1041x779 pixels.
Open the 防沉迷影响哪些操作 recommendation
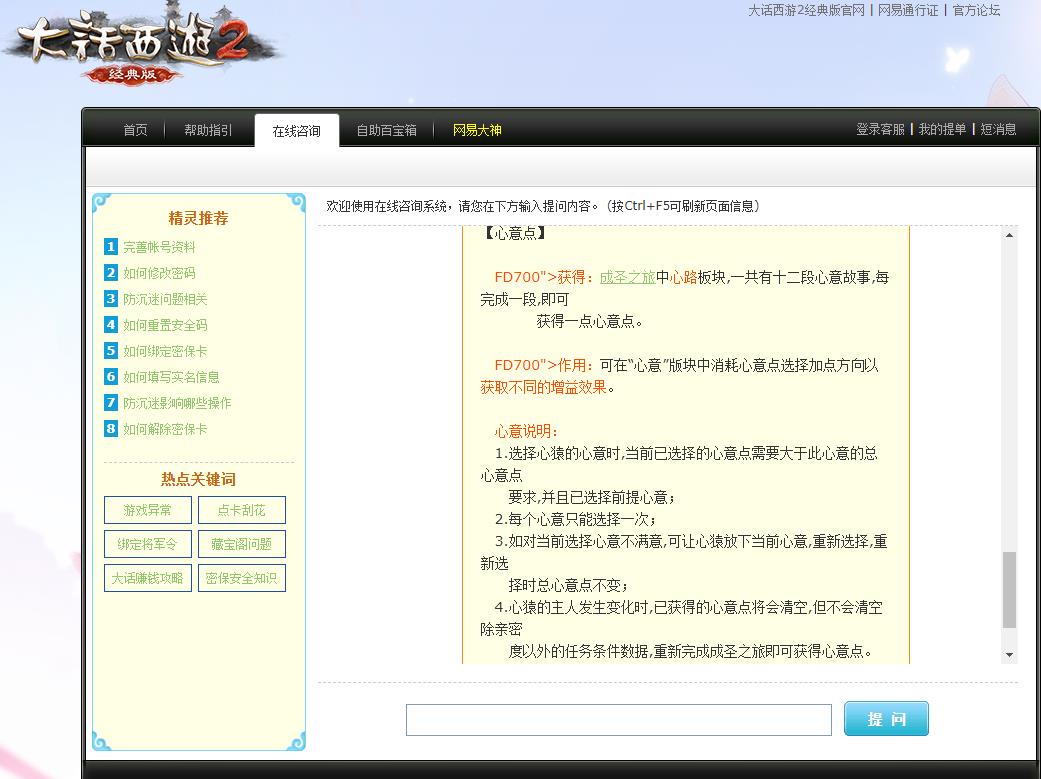pyautogui.click(x=177, y=402)
